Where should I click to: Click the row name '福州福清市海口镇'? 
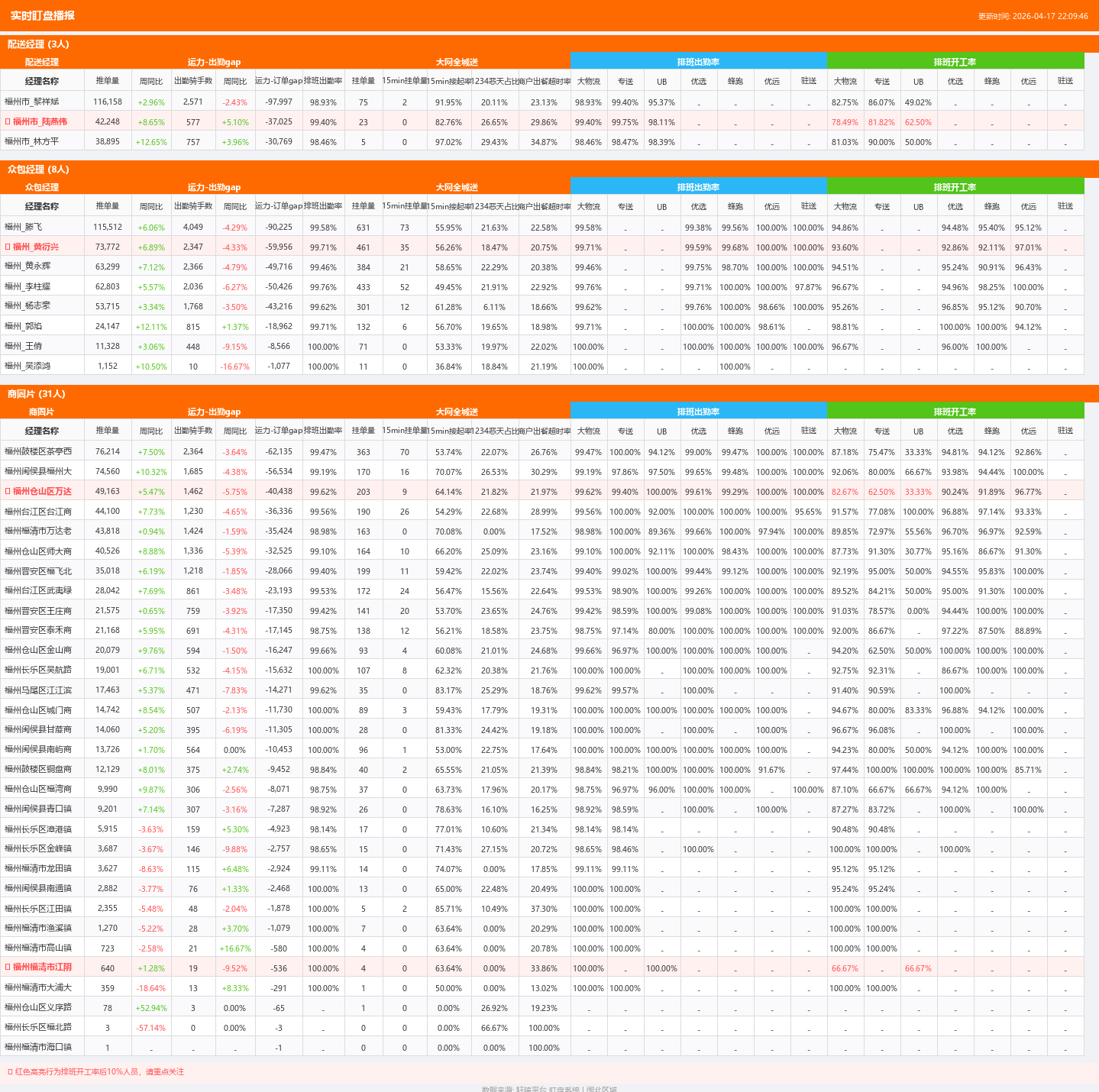[38, 1047]
